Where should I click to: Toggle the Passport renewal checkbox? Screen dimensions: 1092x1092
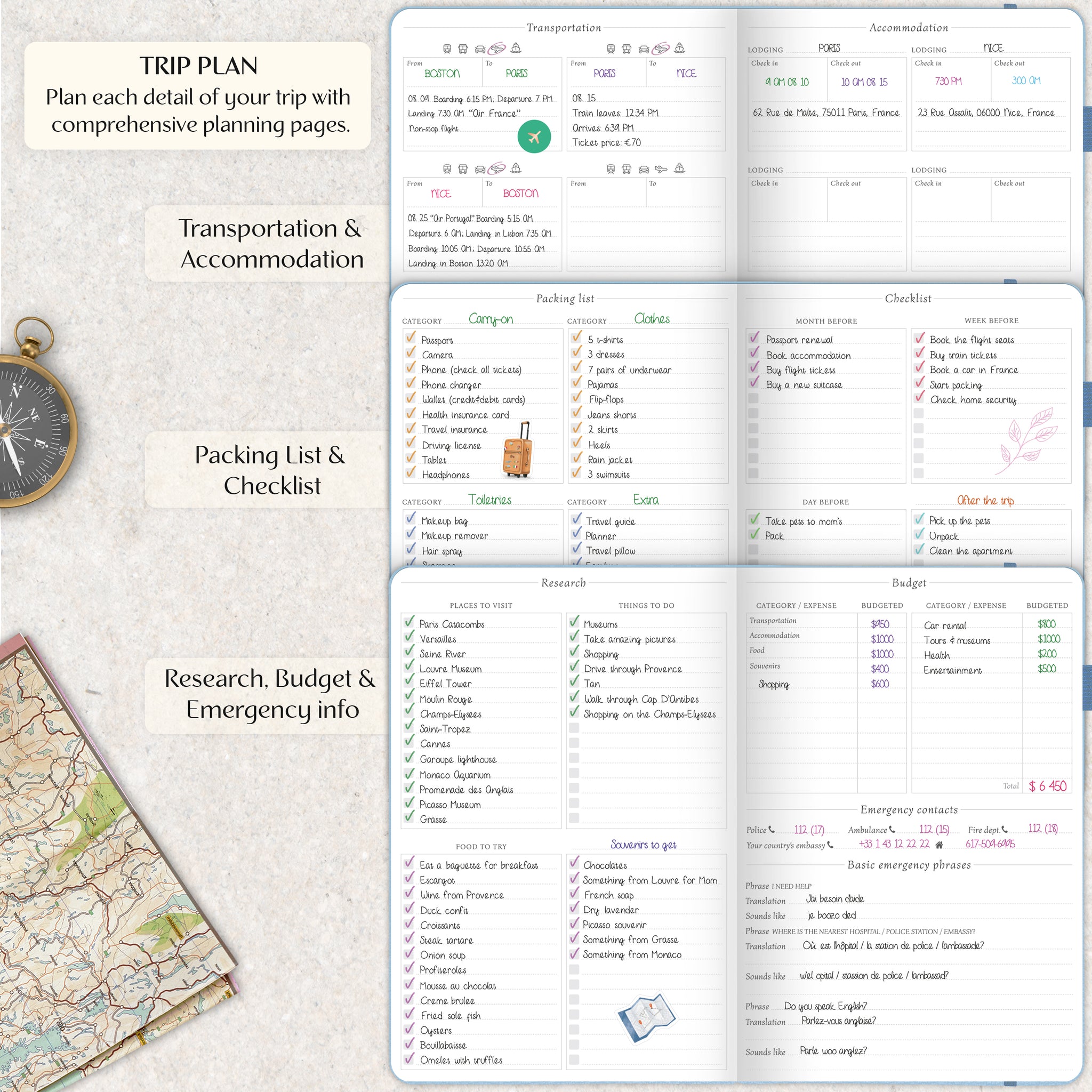pos(753,338)
